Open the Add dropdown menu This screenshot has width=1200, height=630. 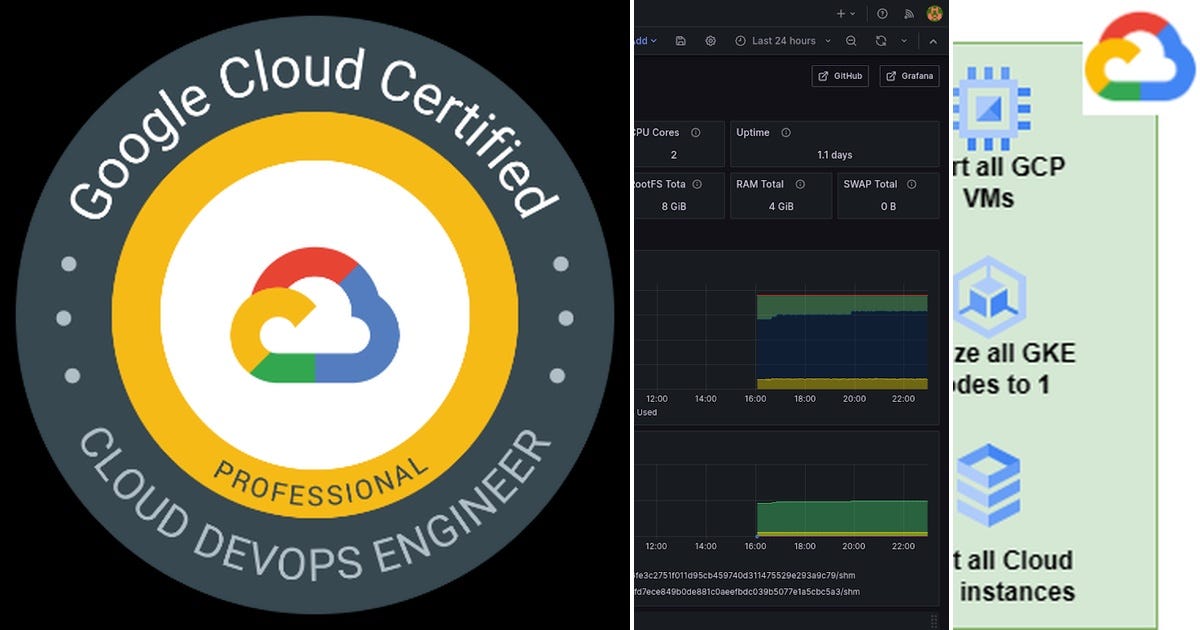click(x=644, y=41)
